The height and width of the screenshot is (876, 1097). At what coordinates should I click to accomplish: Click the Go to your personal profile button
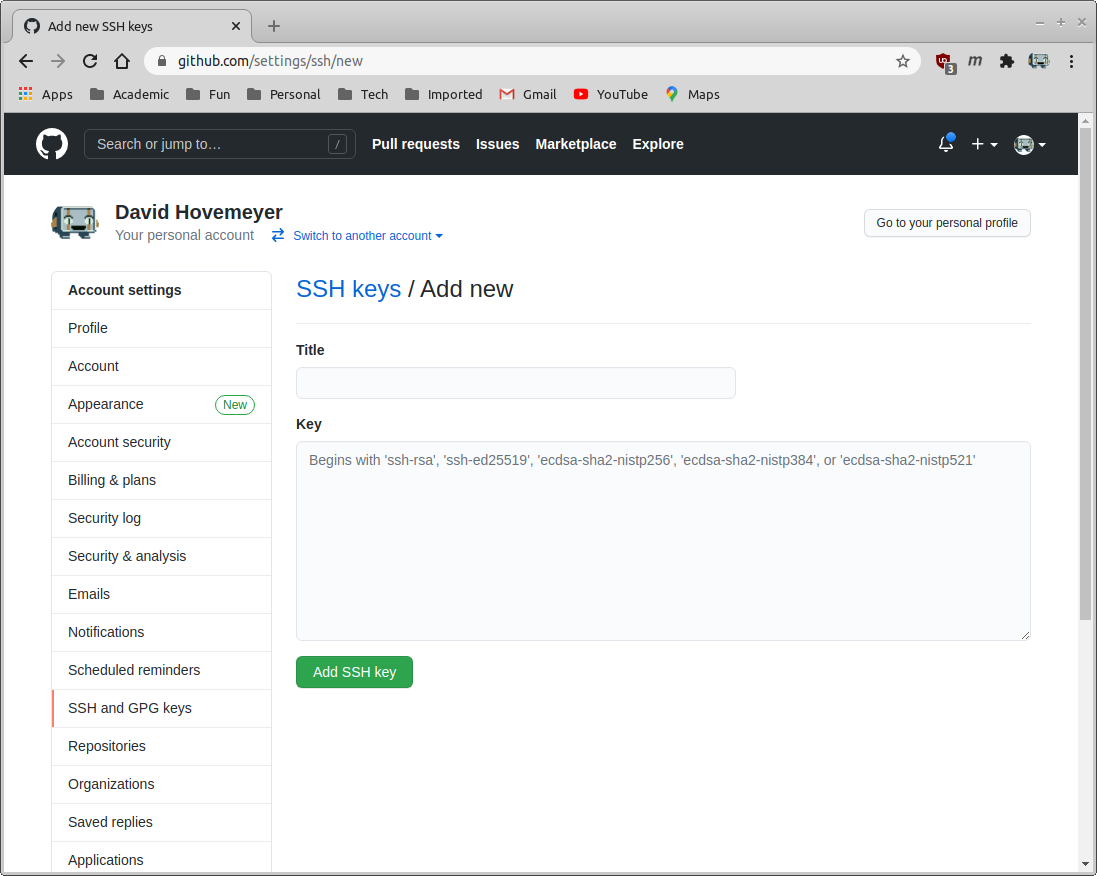946,223
